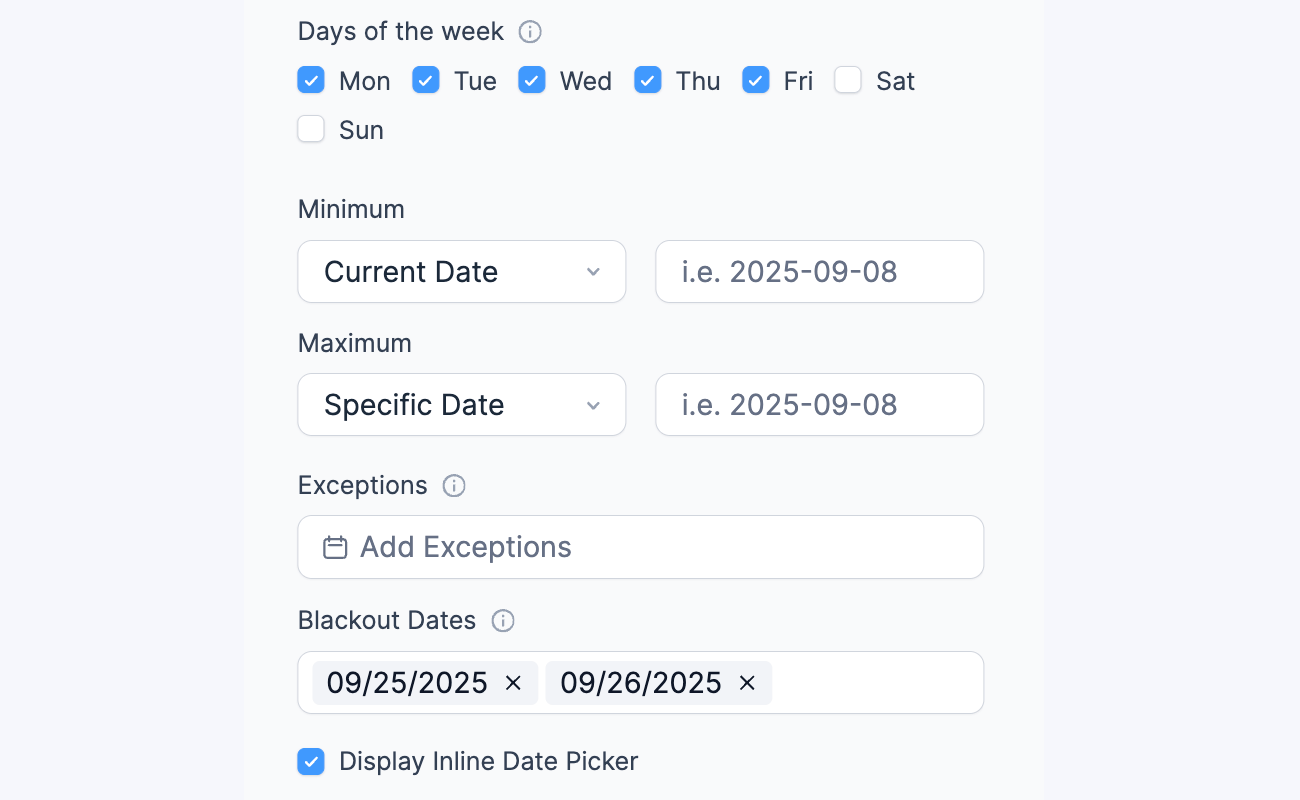Viewport: 1300px width, 800px height.
Task: Click the Minimum date input field
Action: click(819, 271)
